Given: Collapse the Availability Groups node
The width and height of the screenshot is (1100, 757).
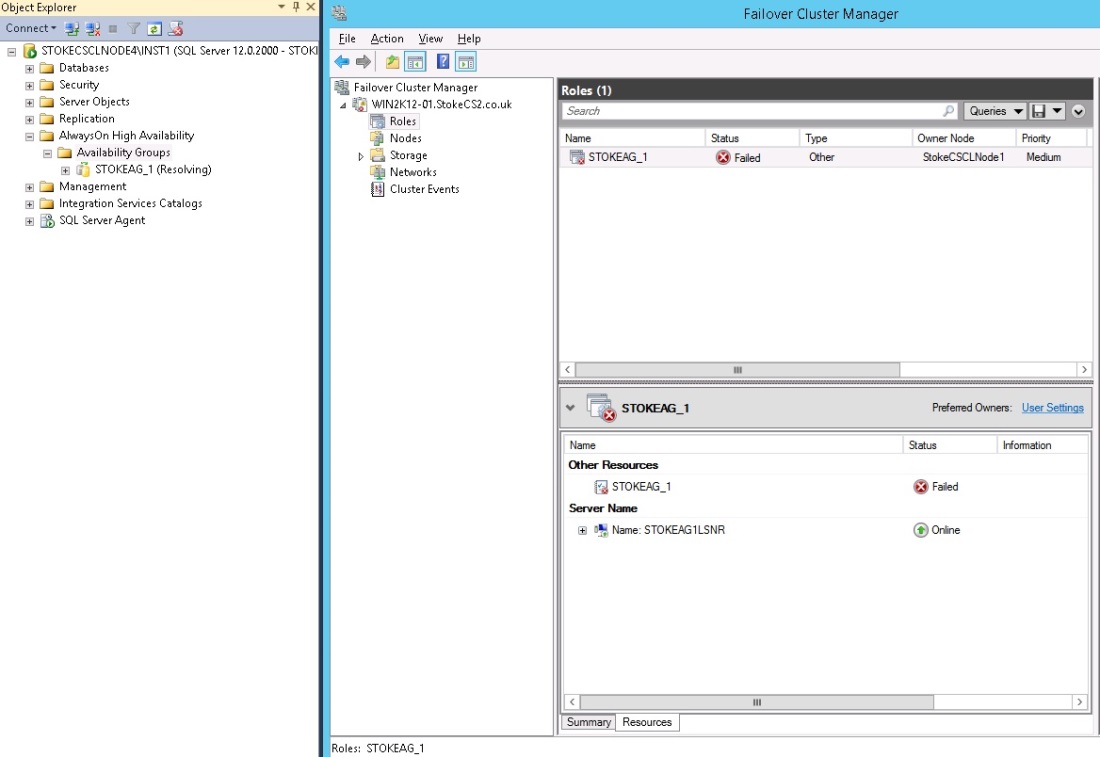Looking at the screenshot, I should tap(47, 153).
